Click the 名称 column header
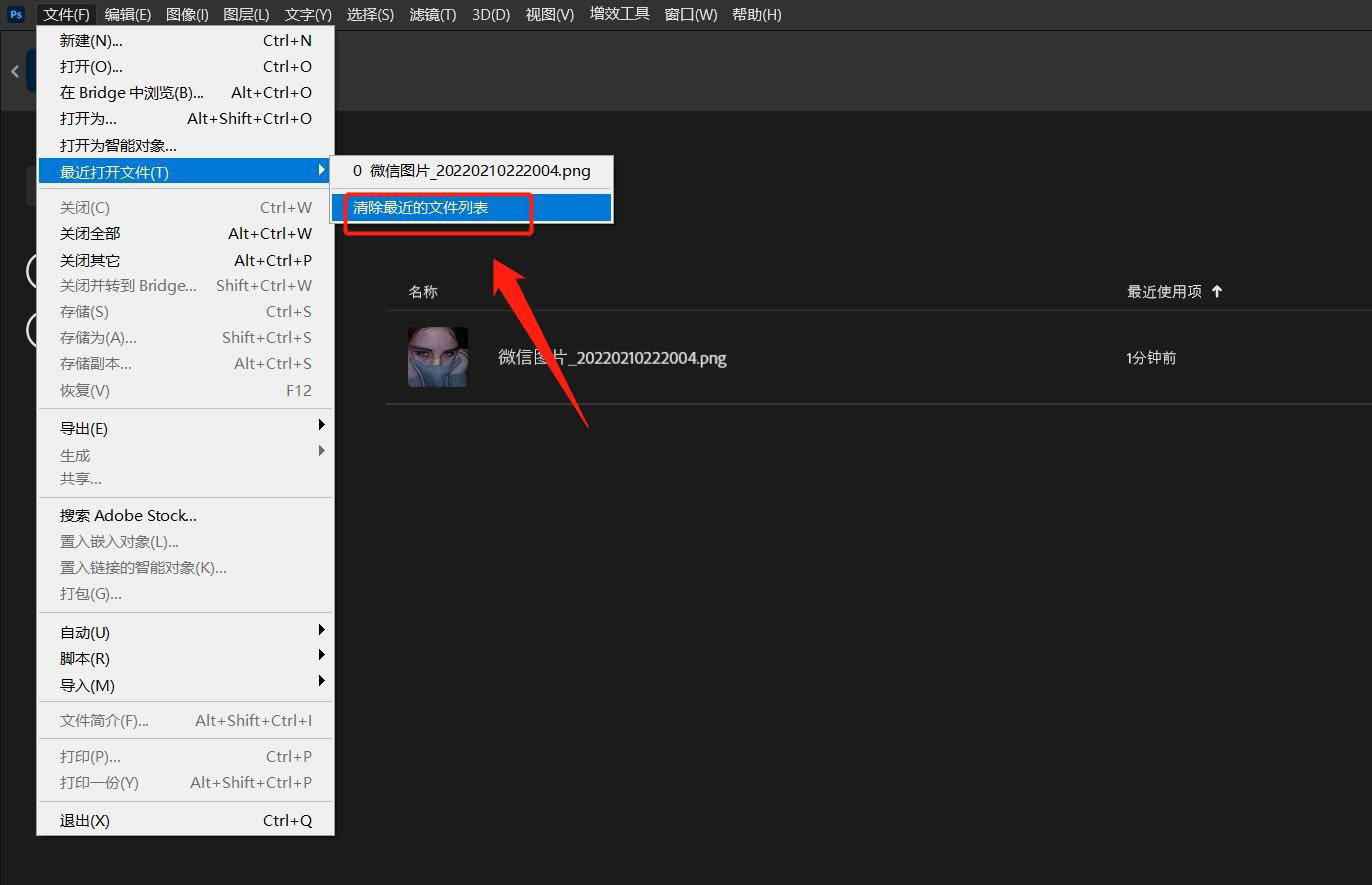The height and width of the screenshot is (885, 1372). pyautogui.click(x=423, y=292)
